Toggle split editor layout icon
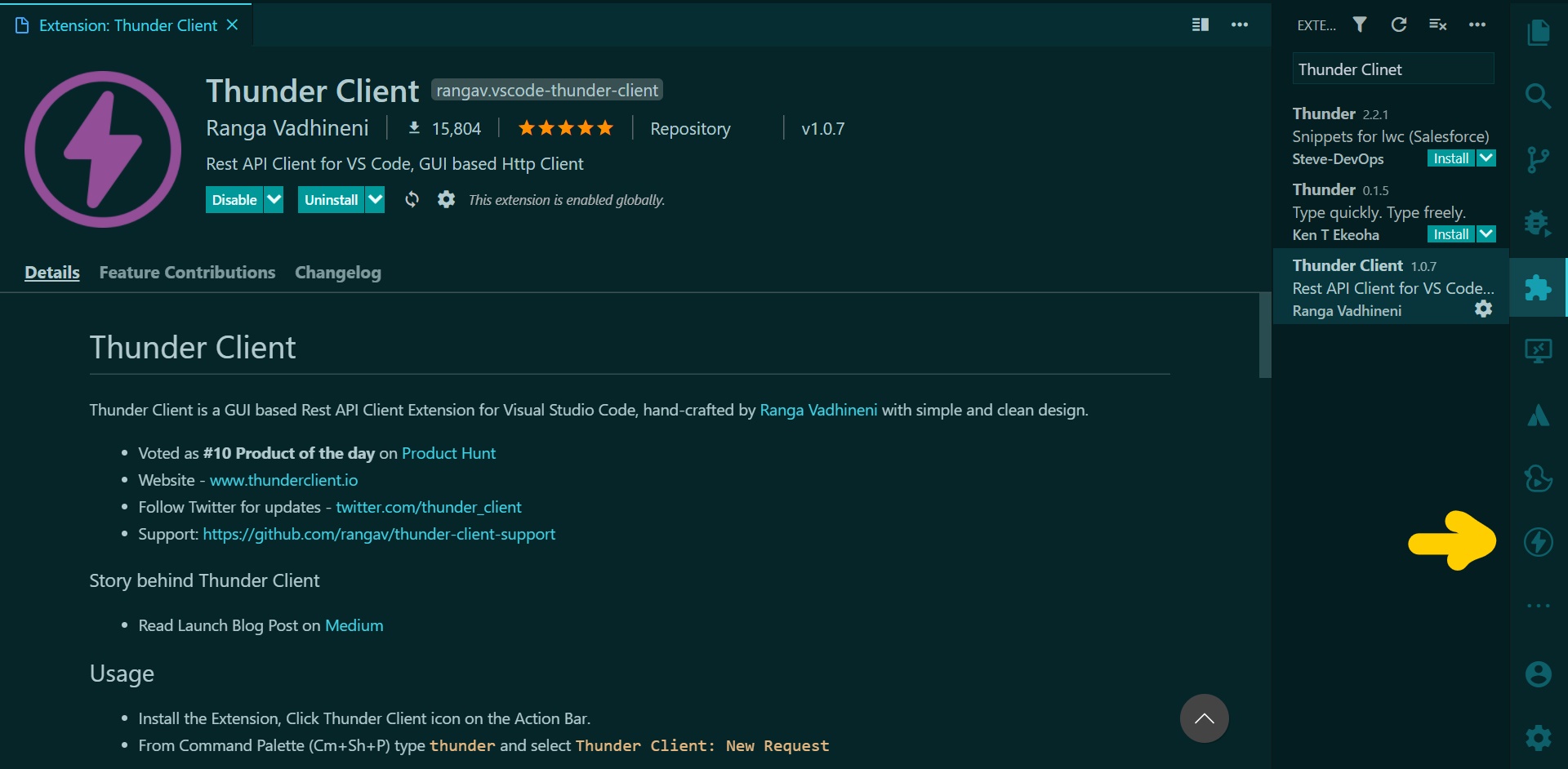This screenshot has height=769, width=1568. 1200,24
